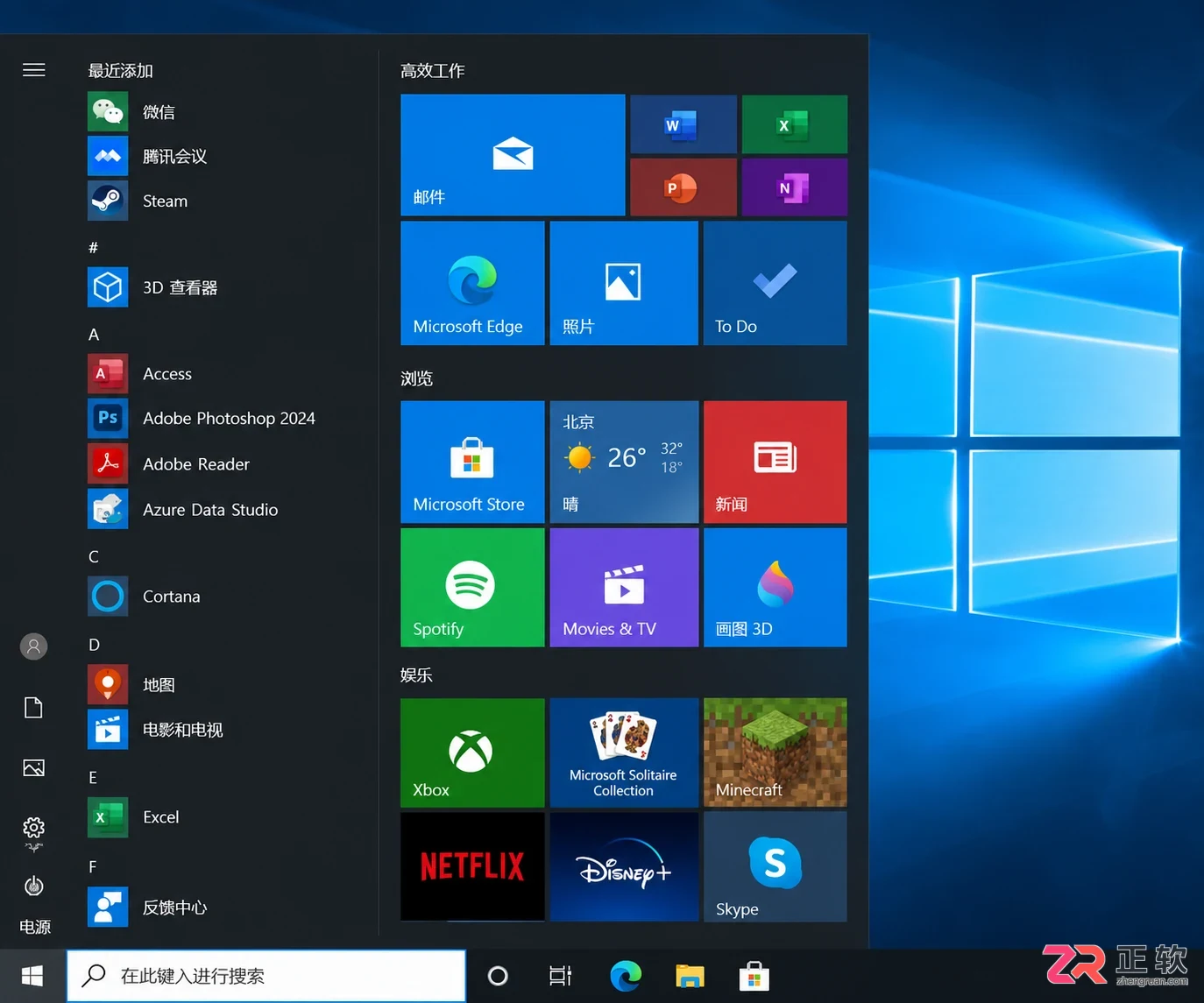This screenshot has height=1003, width=1204.
Task: Click the C letter index header
Action: [x=94, y=557]
